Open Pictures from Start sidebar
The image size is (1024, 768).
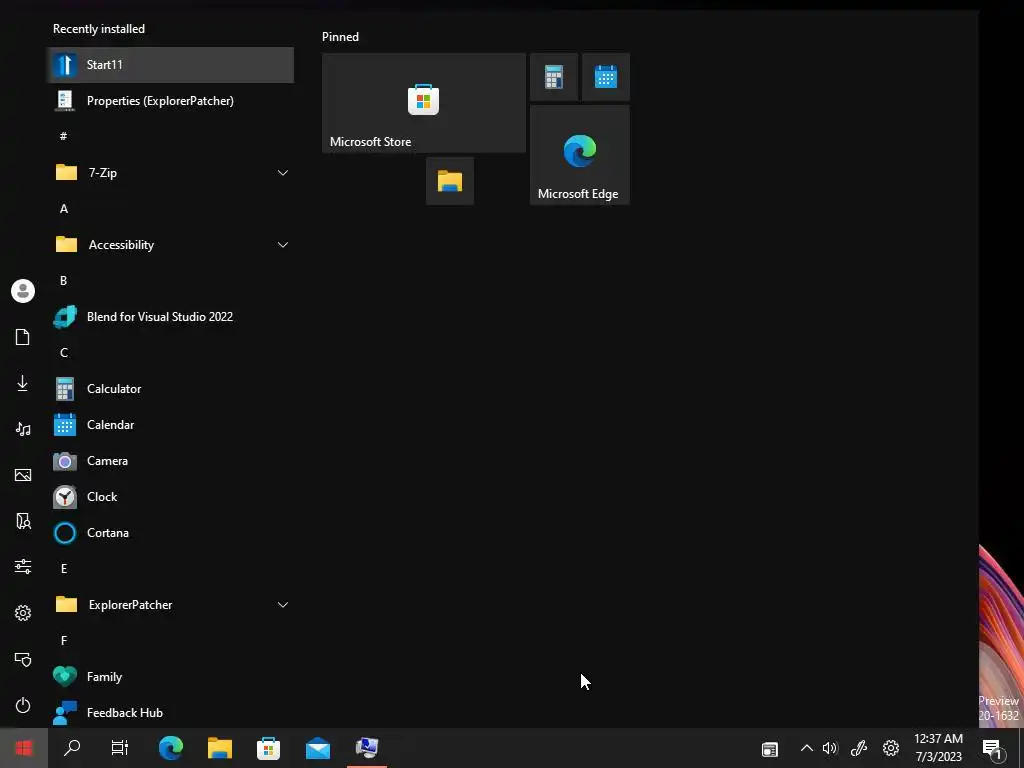click(23, 475)
